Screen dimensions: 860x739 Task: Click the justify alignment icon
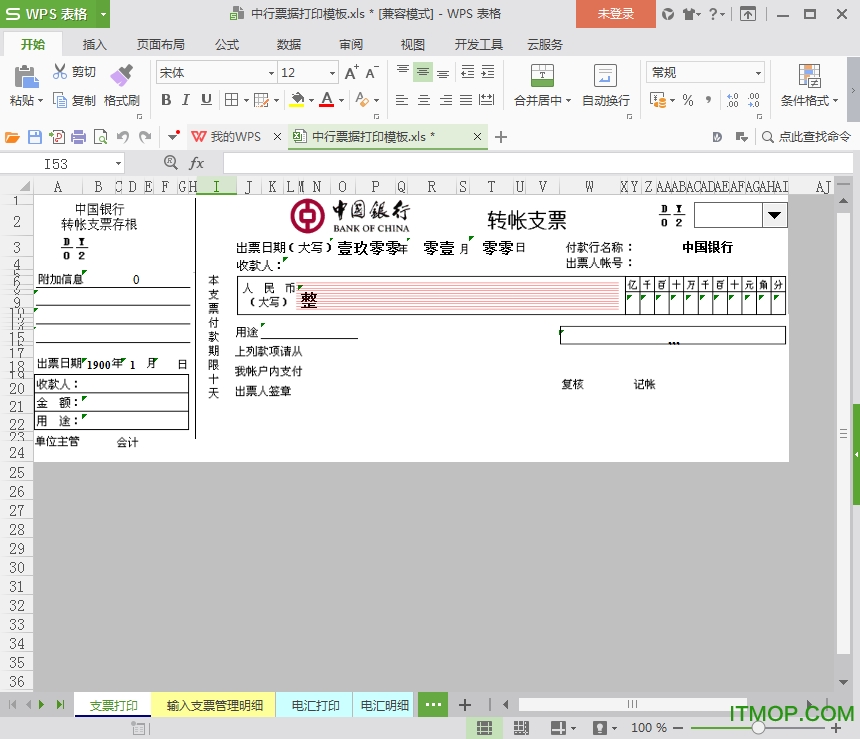pyautogui.click(x=466, y=100)
